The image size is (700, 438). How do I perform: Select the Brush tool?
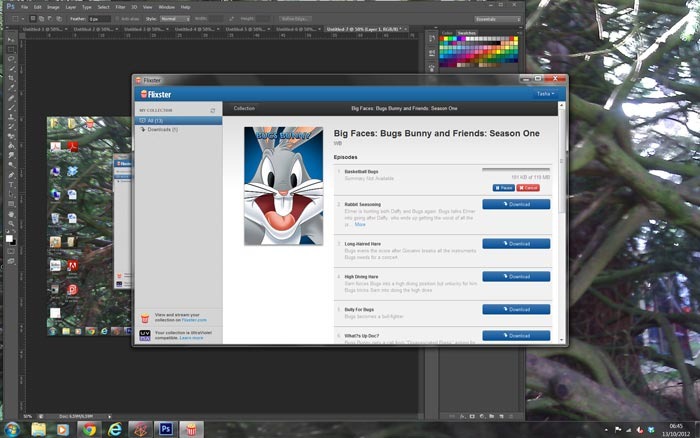tap(11, 108)
